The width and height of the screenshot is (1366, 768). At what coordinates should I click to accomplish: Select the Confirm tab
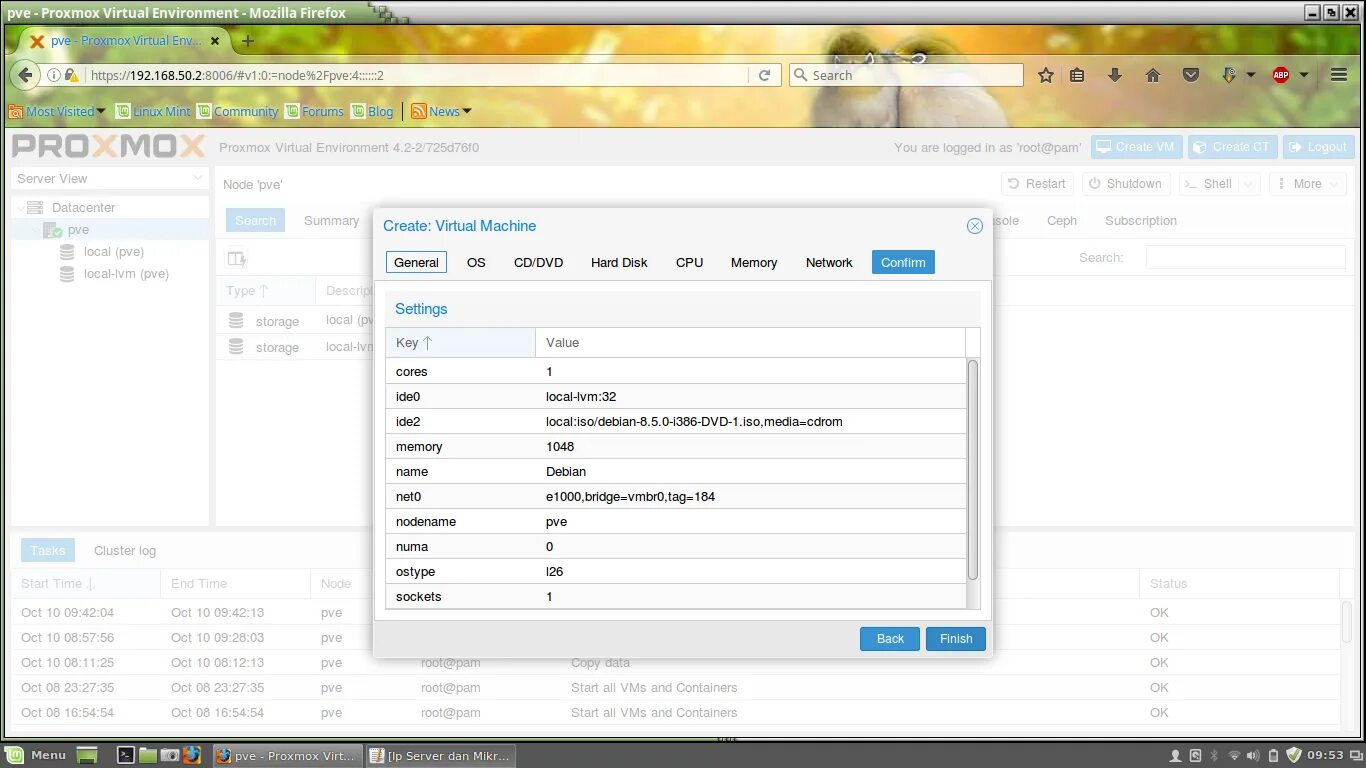903,262
